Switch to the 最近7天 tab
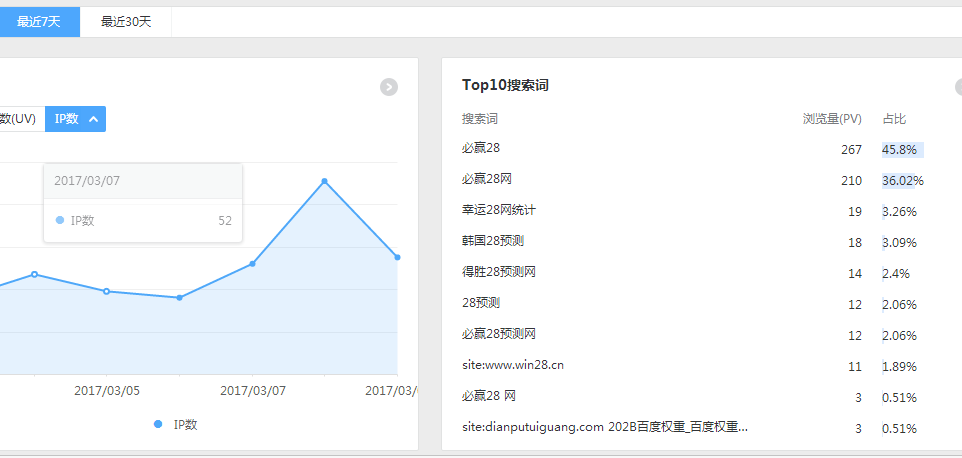The height and width of the screenshot is (458, 962). 39,22
